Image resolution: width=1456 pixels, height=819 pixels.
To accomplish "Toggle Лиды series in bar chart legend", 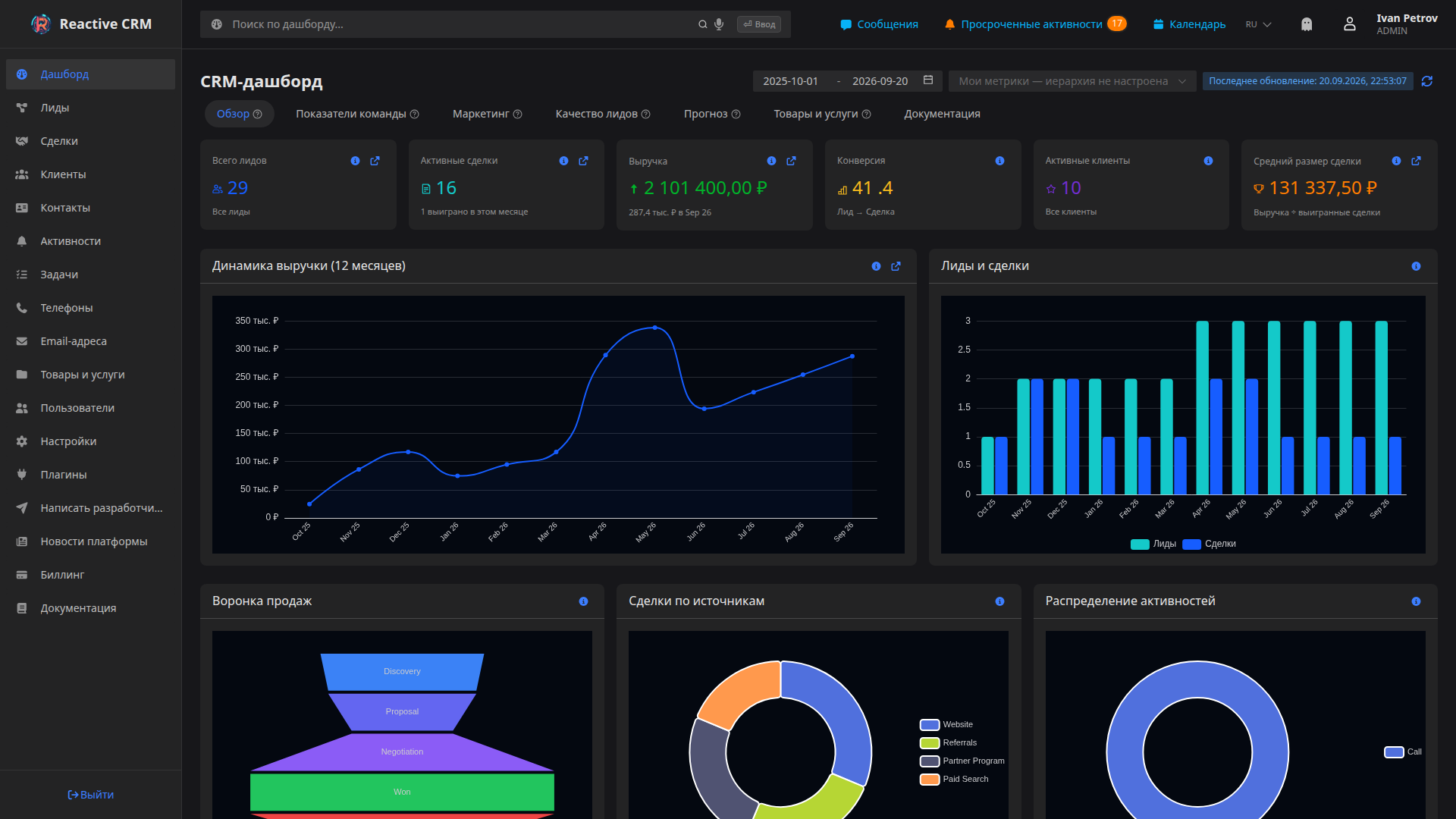I will click(1153, 544).
